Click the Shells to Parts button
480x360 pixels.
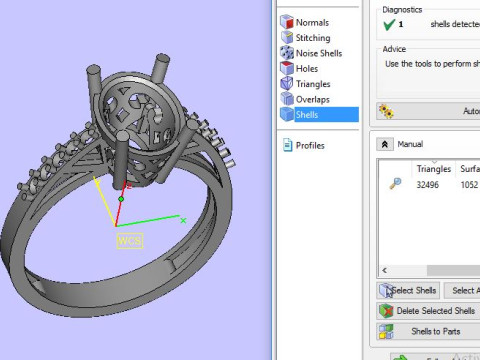pos(428,332)
